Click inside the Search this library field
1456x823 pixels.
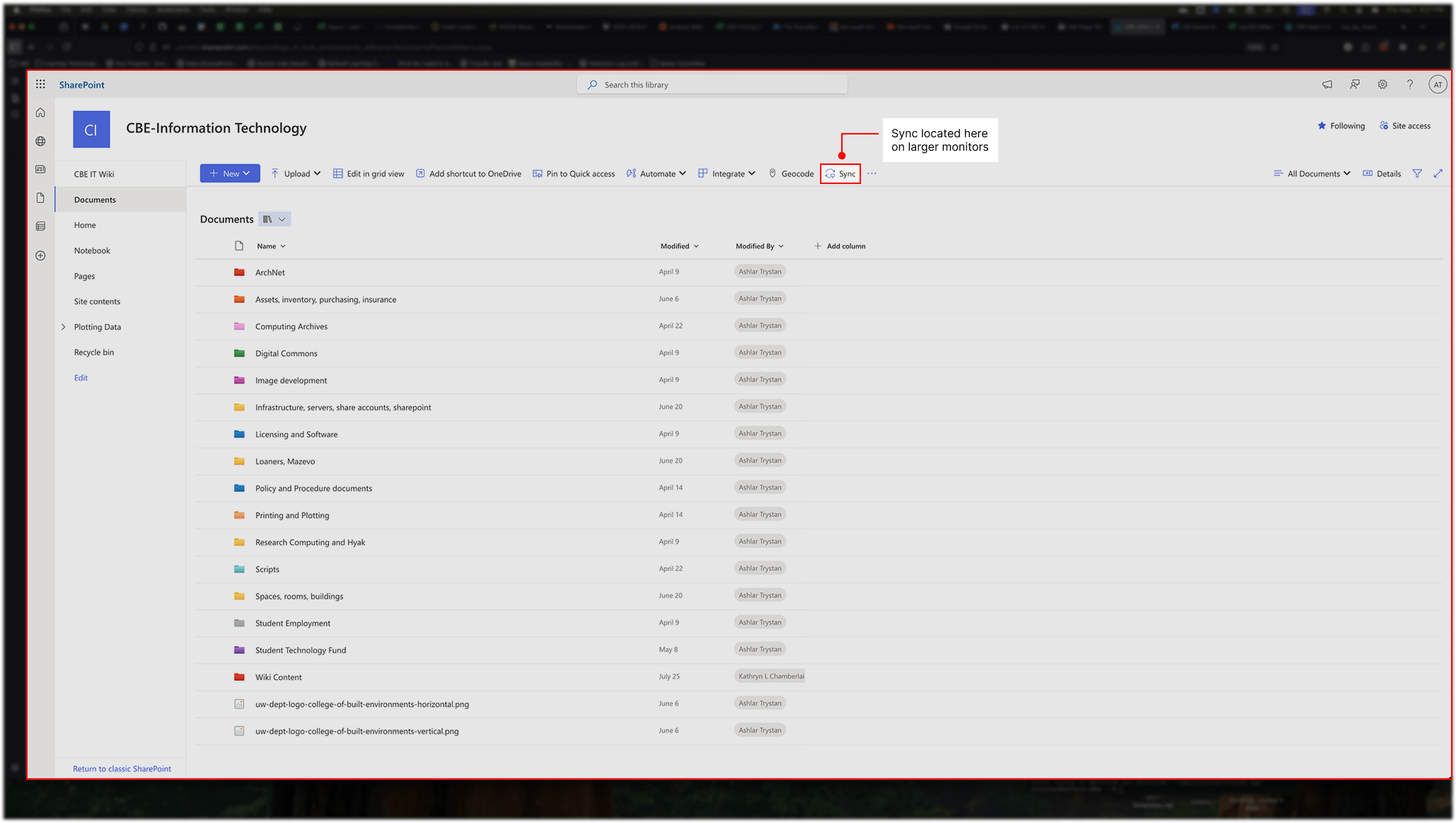(712, 84)
